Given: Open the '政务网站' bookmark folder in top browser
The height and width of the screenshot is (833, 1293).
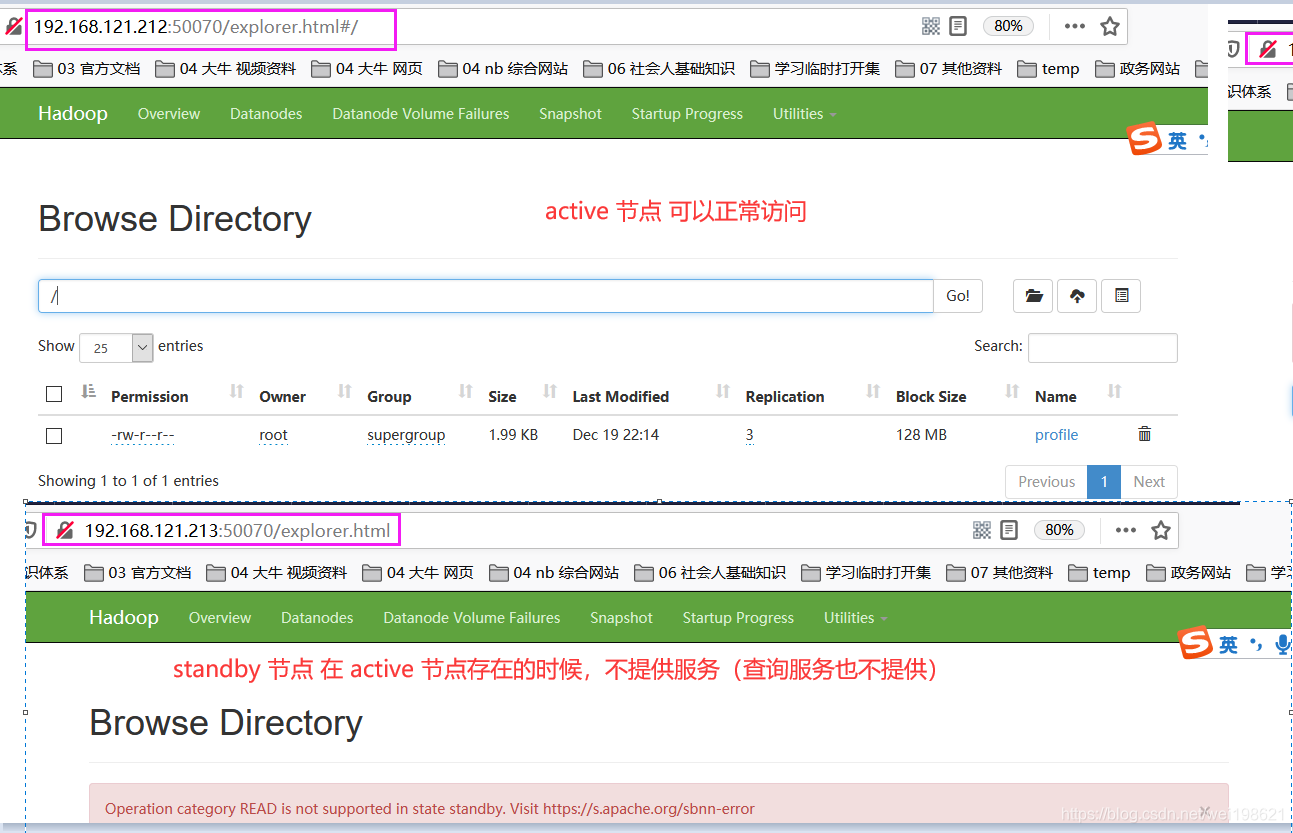Looking at the screenshot, I should tap(1137, 69).
